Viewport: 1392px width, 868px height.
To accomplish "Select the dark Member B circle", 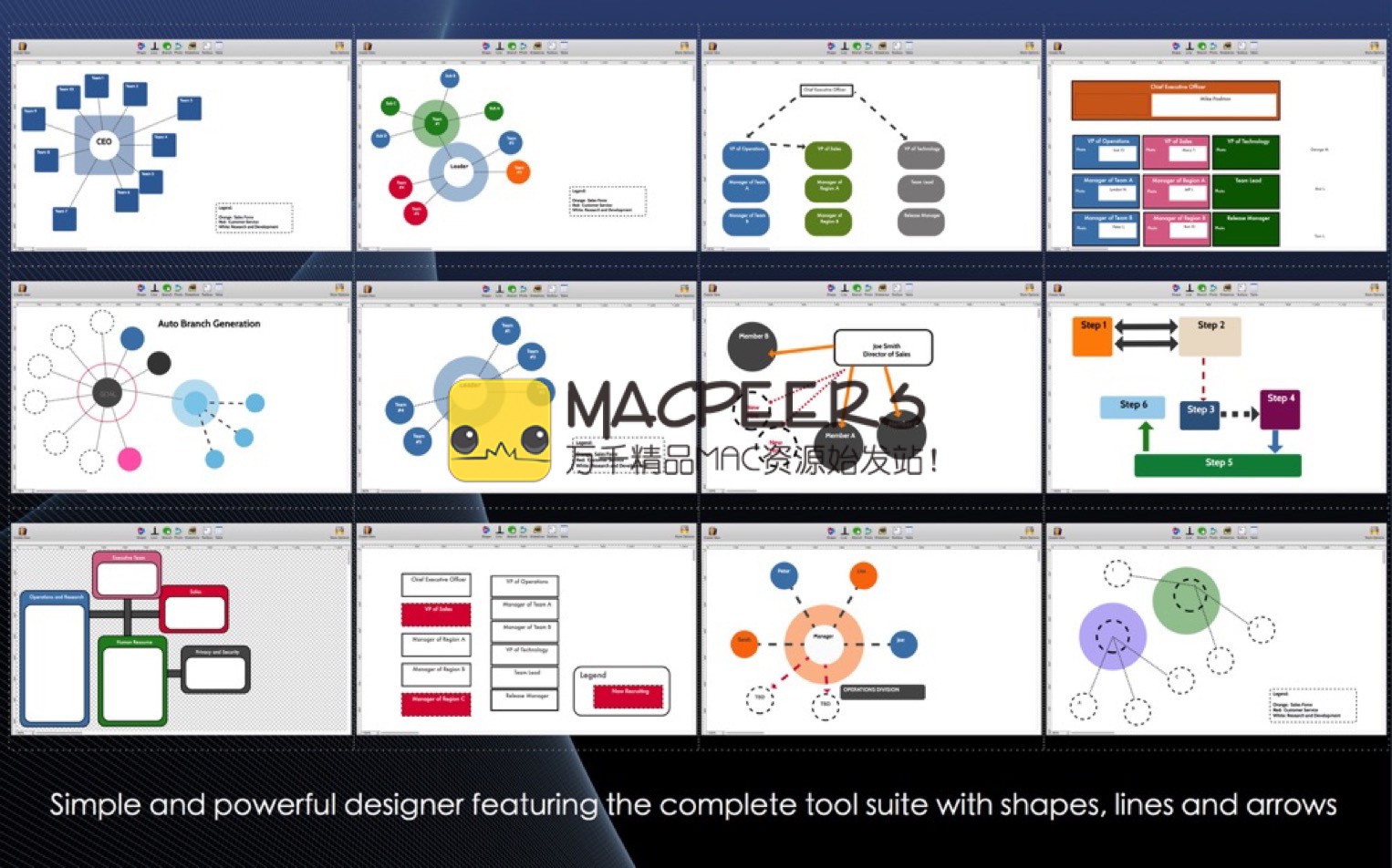I will coord(752,347).
